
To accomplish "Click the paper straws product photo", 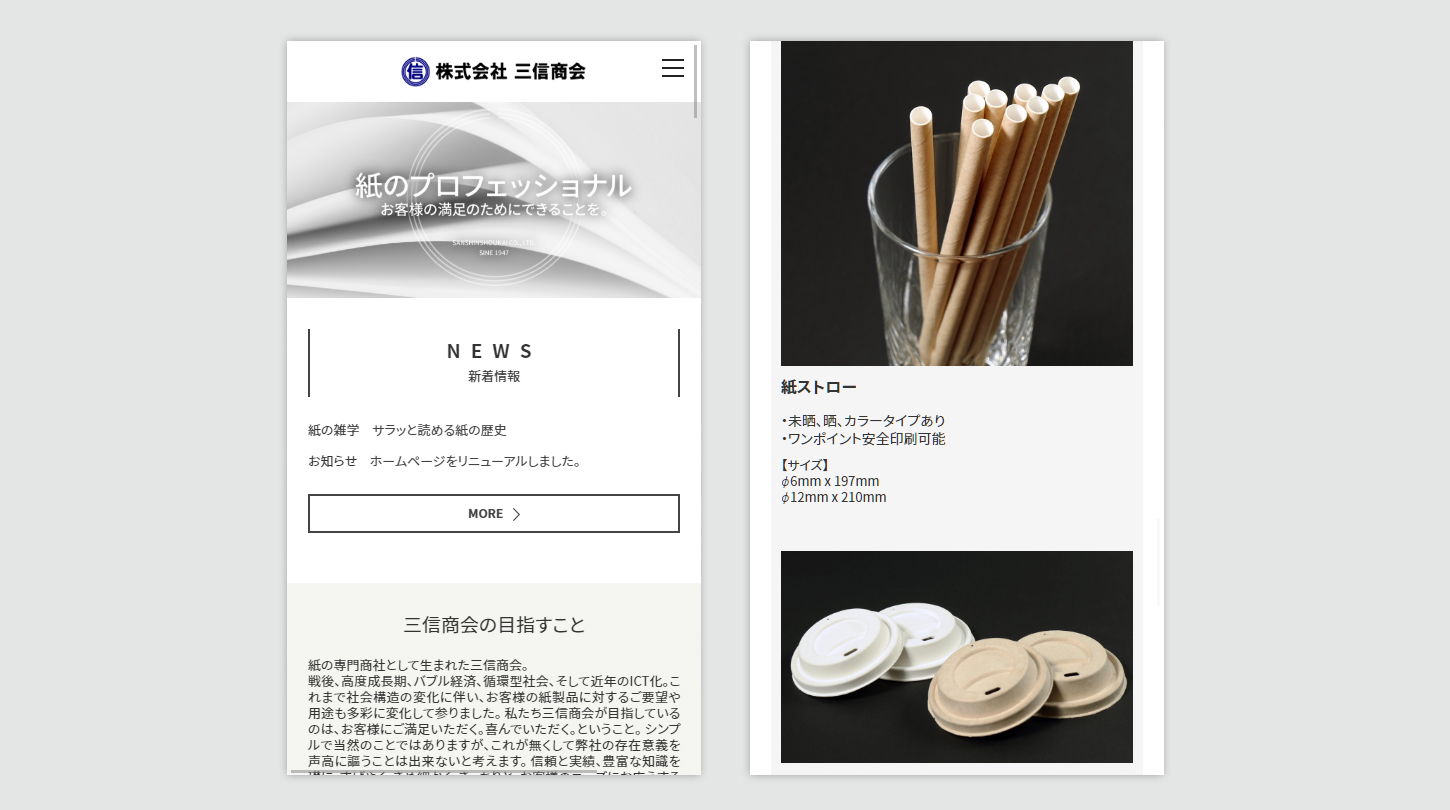I will coord(957,203).
